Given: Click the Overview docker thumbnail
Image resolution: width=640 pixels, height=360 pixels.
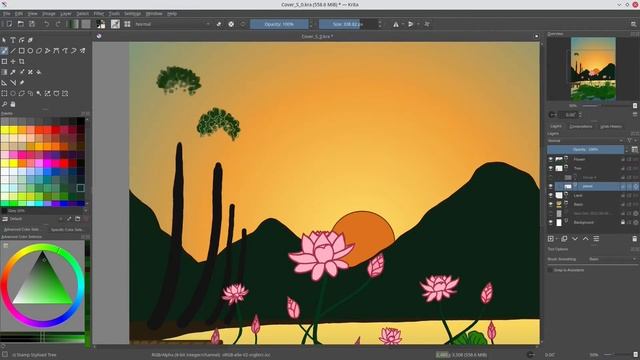Looking at the screenshot, I should coord(593,69).
